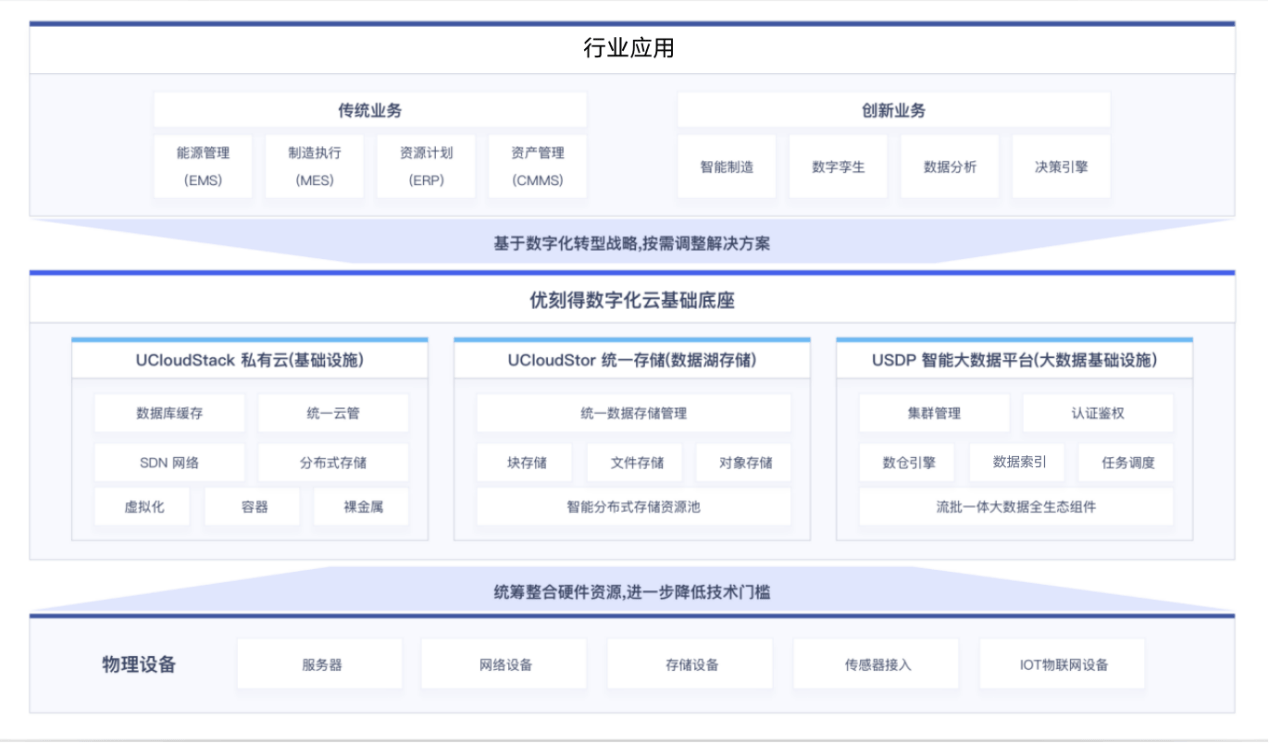The image size is (1269, 743).
Task: Select the 统一云管 box
Action: pyautogui.click(x=333, y=413)
